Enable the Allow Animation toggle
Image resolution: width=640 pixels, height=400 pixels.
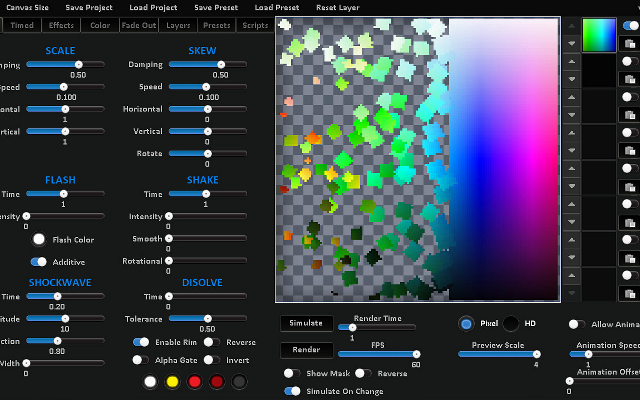pyautogui.click(x=577, y=324)
